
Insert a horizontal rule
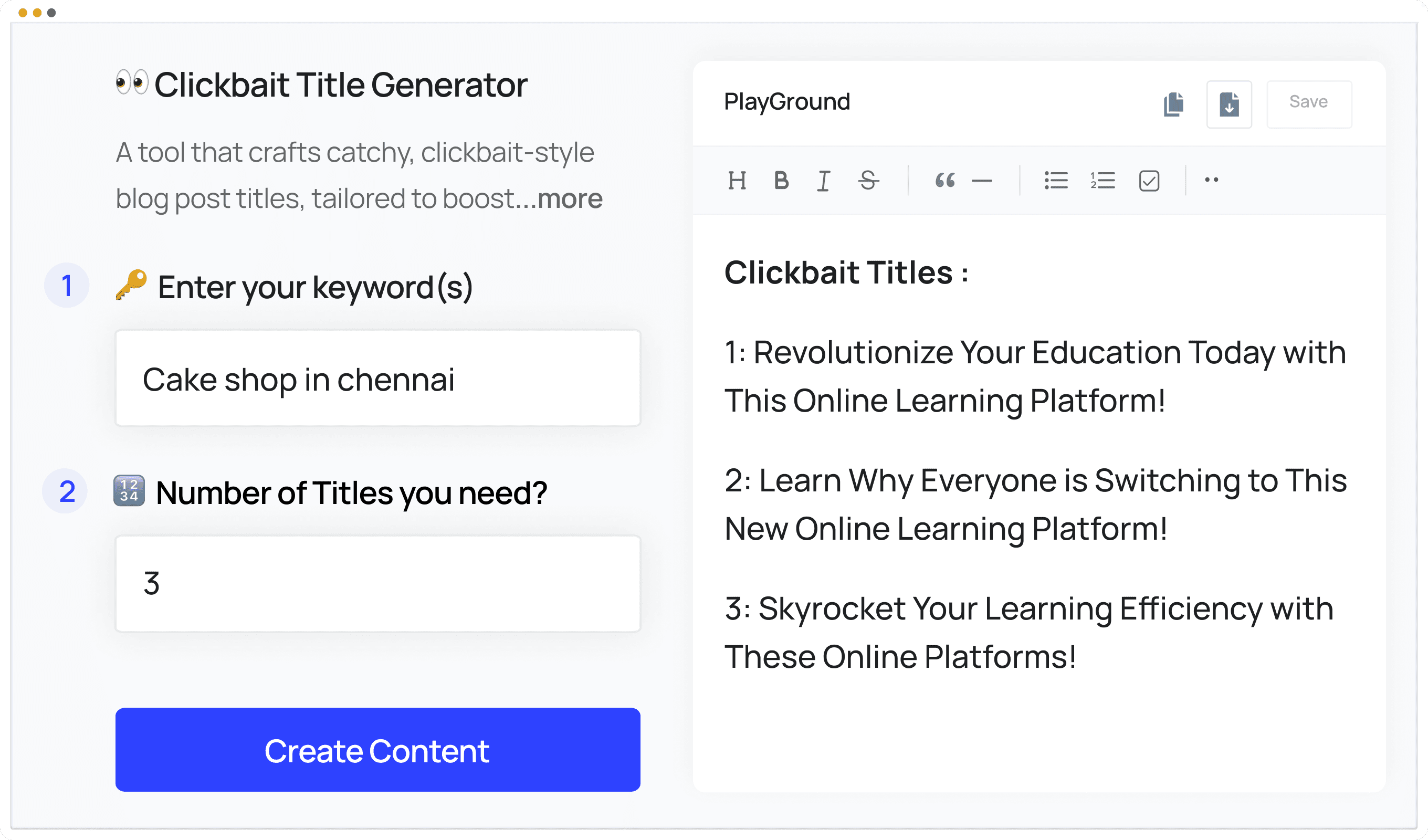983,180
